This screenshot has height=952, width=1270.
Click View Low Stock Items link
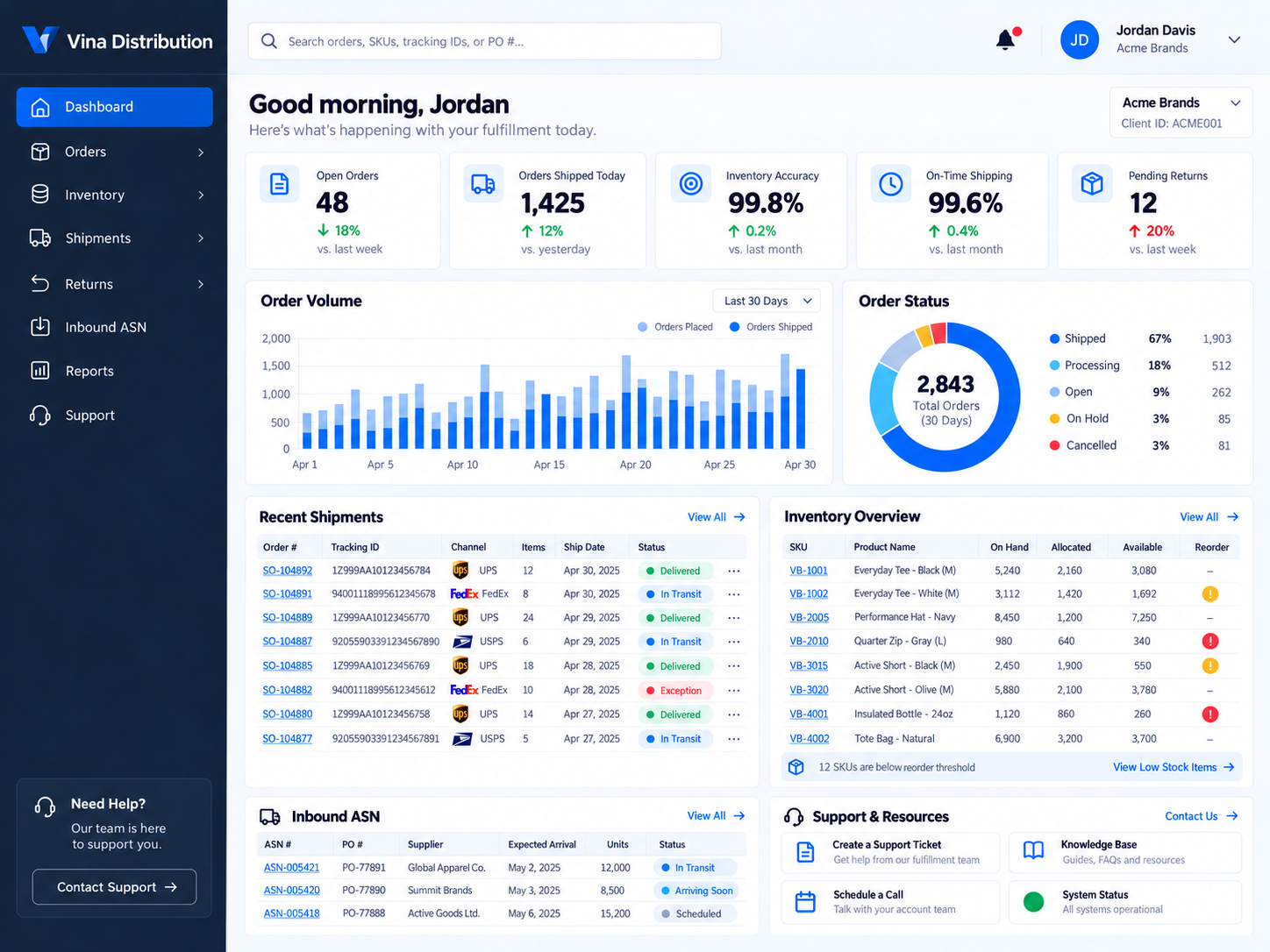[x=1174, y=767]
